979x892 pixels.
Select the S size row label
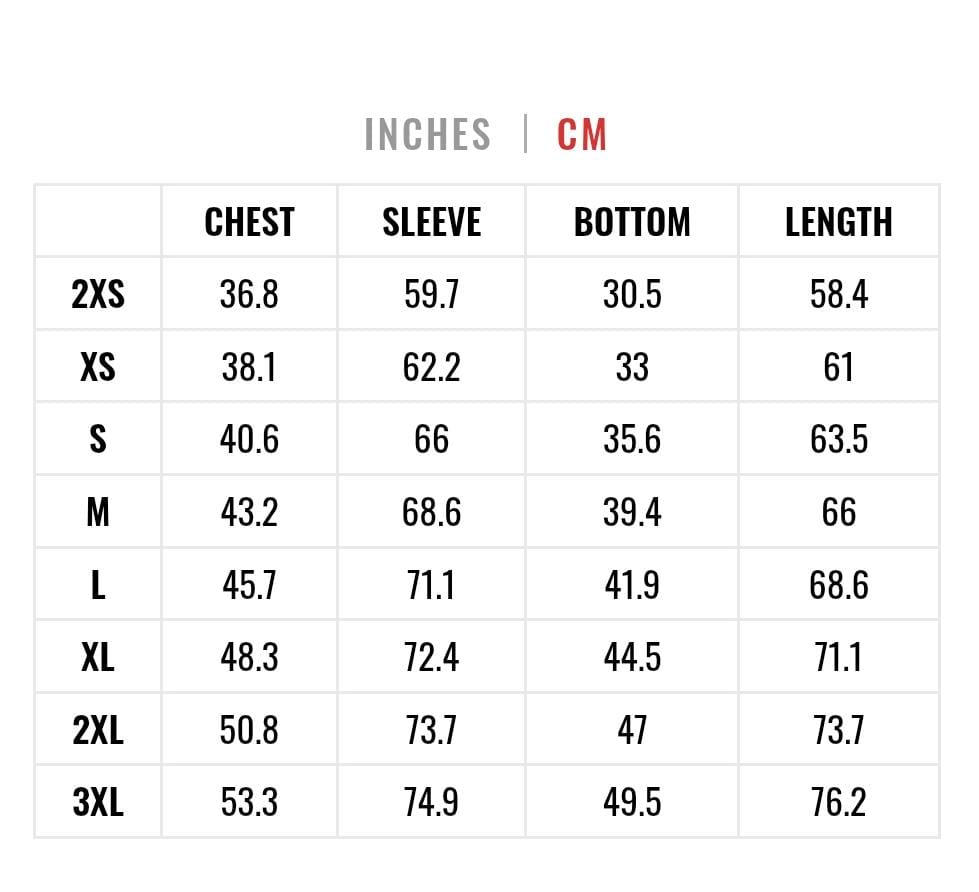click(x=98, y=439)
